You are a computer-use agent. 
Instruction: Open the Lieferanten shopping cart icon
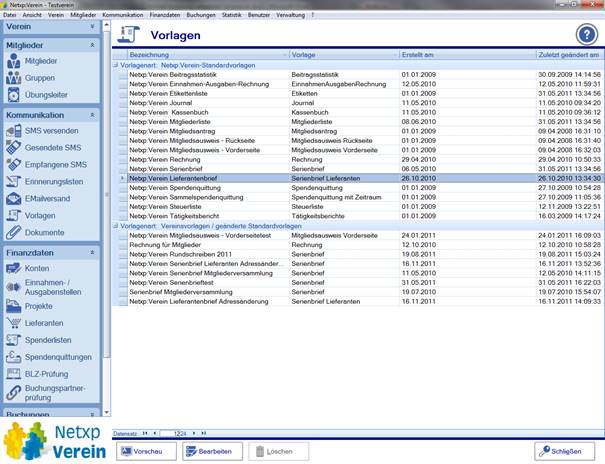click(14, 323)
